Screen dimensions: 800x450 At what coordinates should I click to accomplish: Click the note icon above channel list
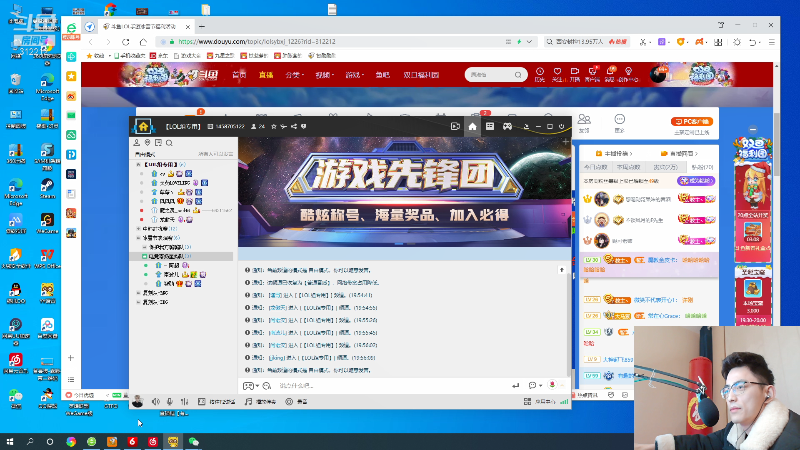tap(159, 143)
